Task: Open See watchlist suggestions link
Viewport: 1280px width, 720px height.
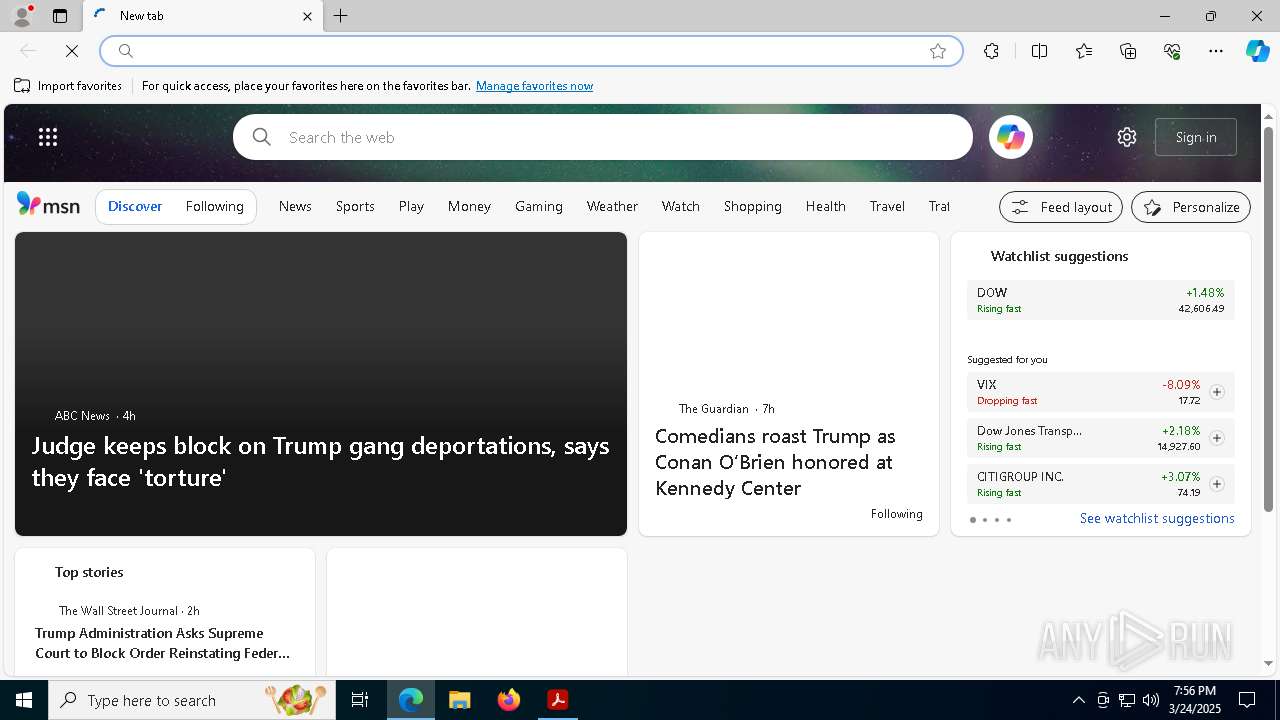Action: click(x=1157, y=518)
